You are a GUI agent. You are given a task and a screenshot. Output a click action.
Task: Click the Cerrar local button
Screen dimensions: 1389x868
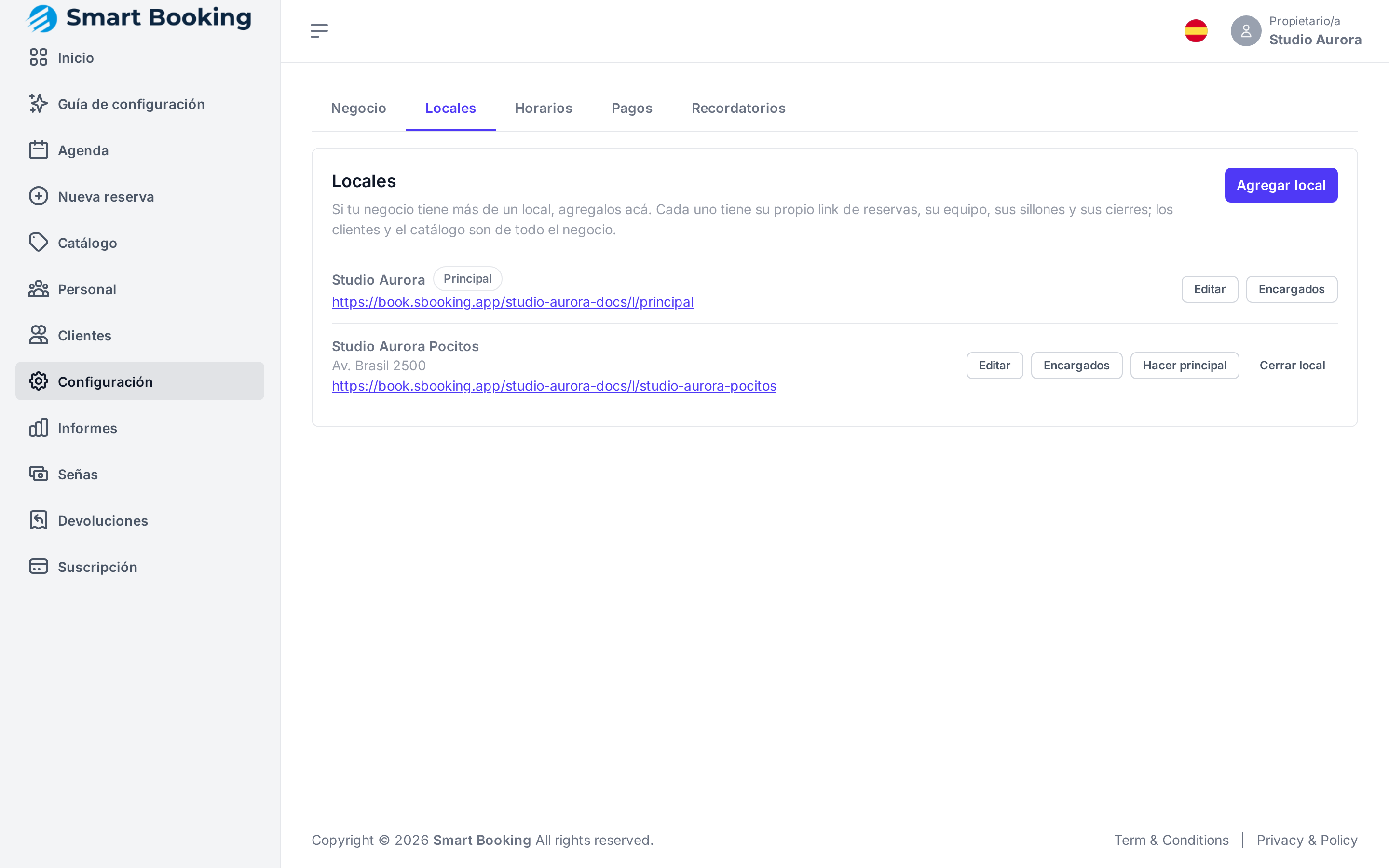[1293, 366]
